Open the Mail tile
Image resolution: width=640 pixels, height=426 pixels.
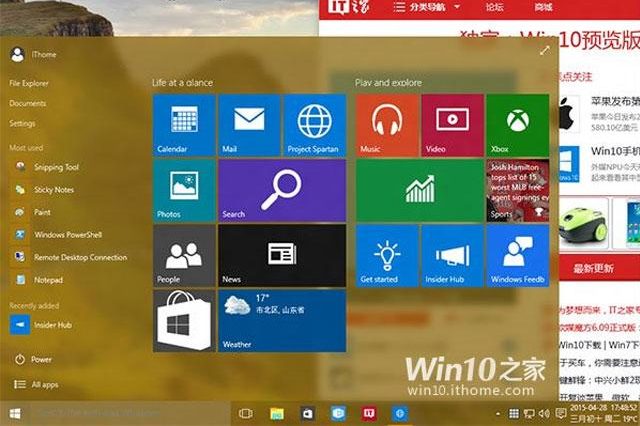coord(249,125)
